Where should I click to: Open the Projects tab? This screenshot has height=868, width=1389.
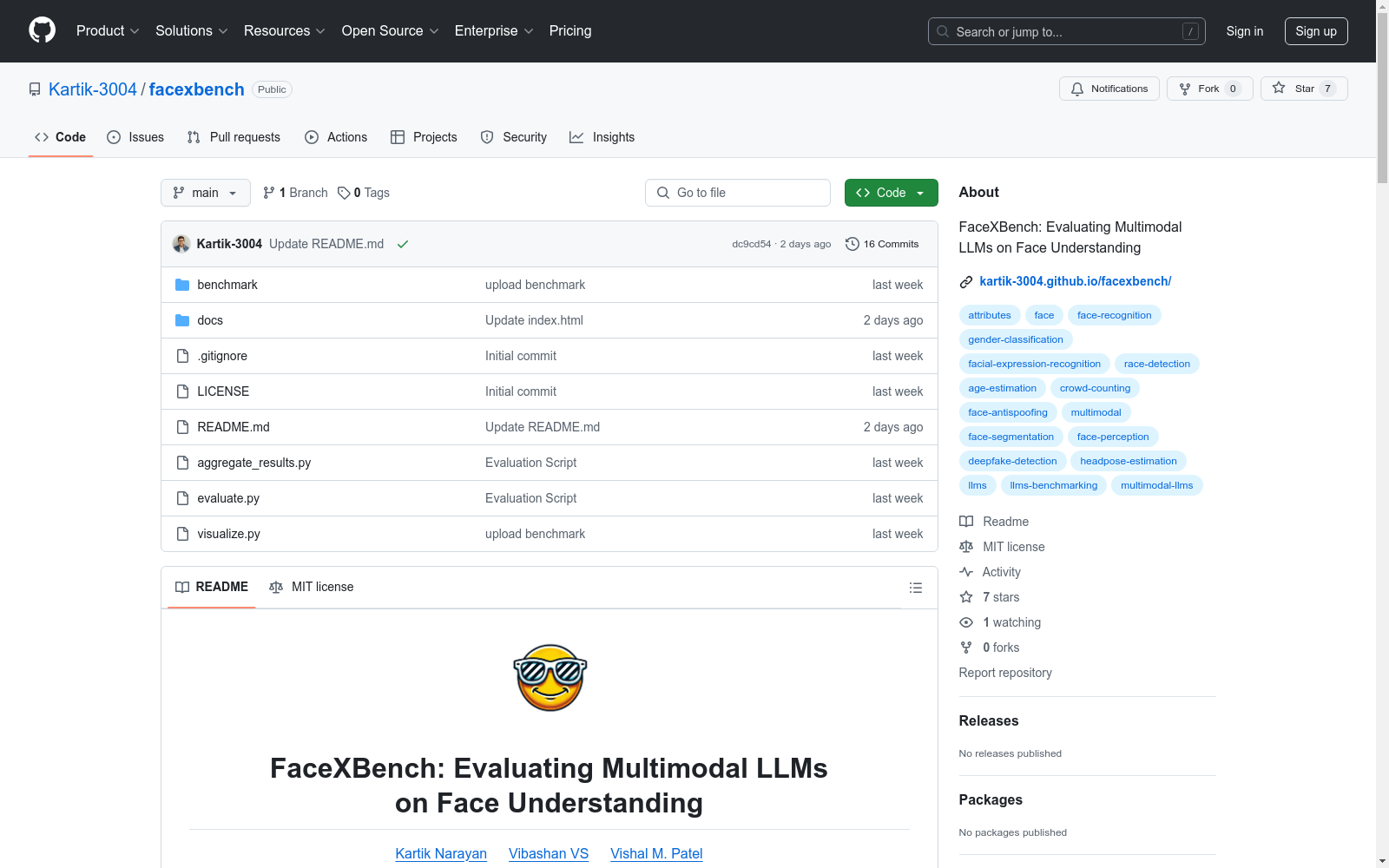(424, 137)
